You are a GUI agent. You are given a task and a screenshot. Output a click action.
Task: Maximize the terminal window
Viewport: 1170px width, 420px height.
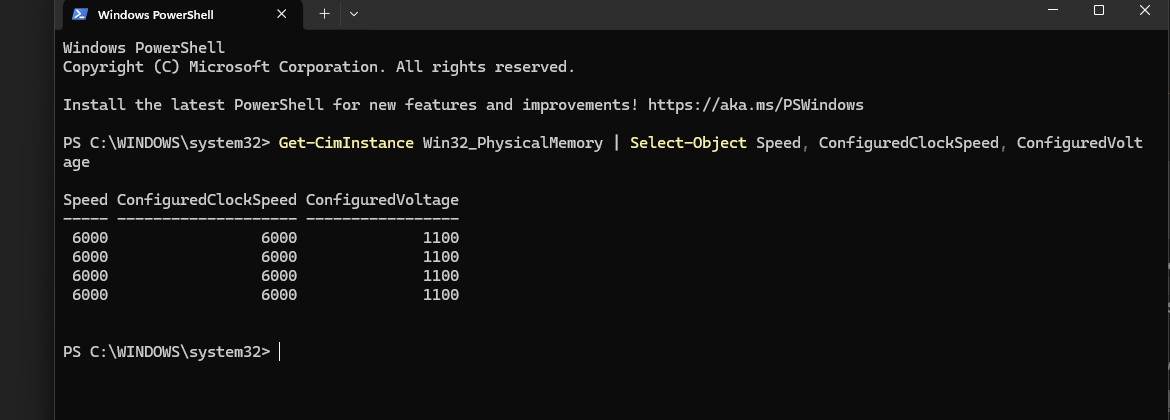(x=1099, y=10)
